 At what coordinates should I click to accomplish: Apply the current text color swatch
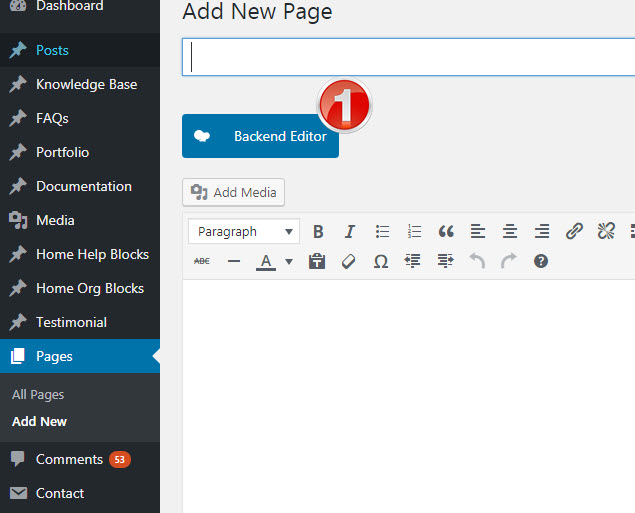266,261
